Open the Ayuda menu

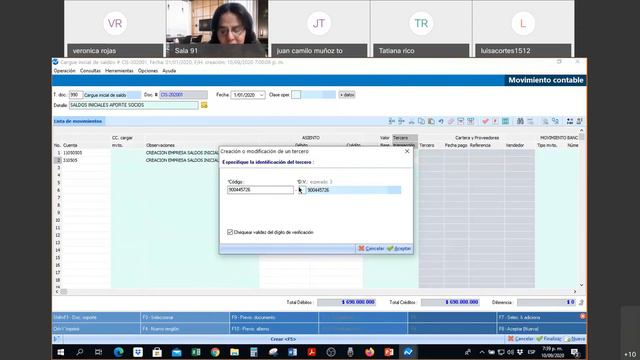[169, 71]
